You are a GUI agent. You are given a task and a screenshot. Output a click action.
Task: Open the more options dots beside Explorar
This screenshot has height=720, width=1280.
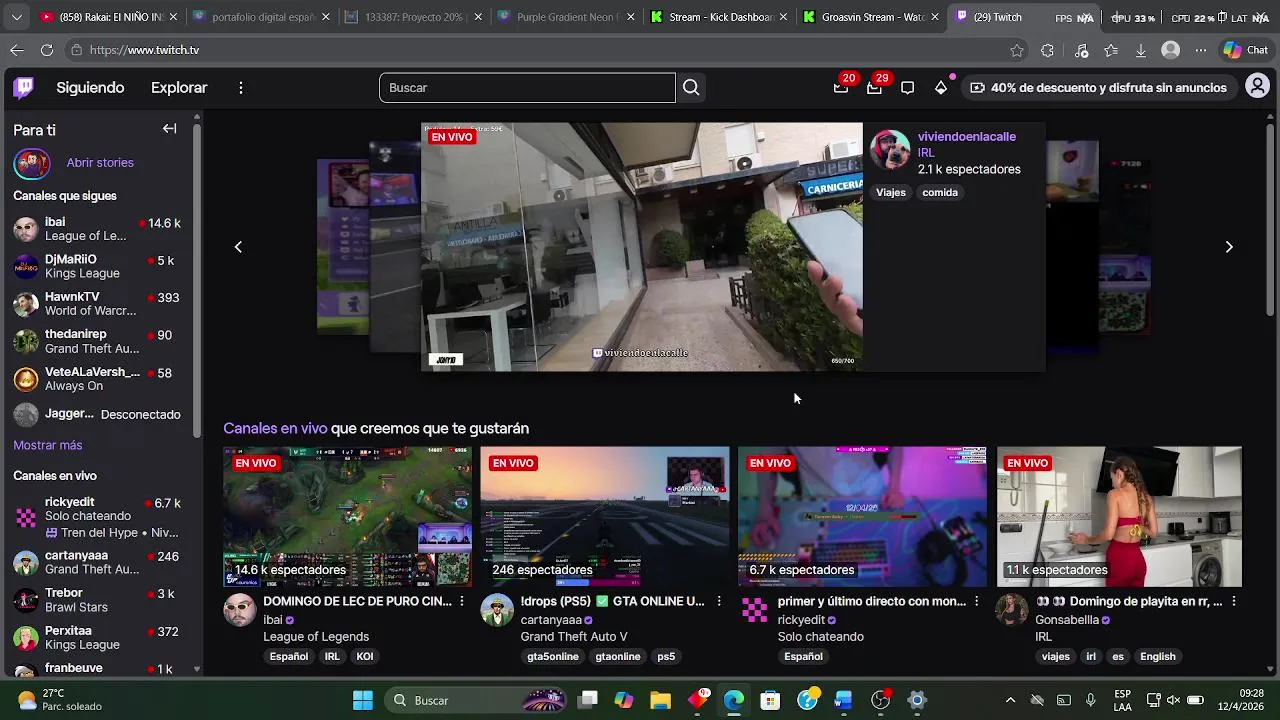(x=241, y=88)
